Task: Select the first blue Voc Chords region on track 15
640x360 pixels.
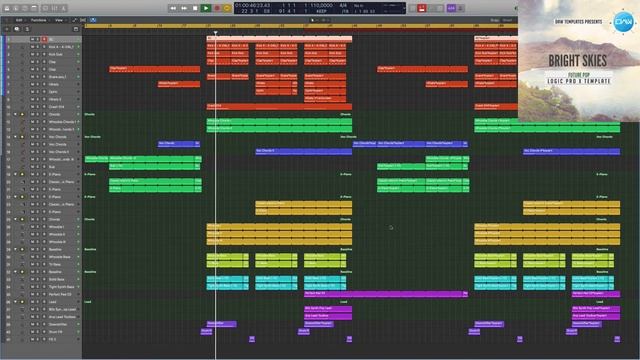Action: (x=179, y=144)
